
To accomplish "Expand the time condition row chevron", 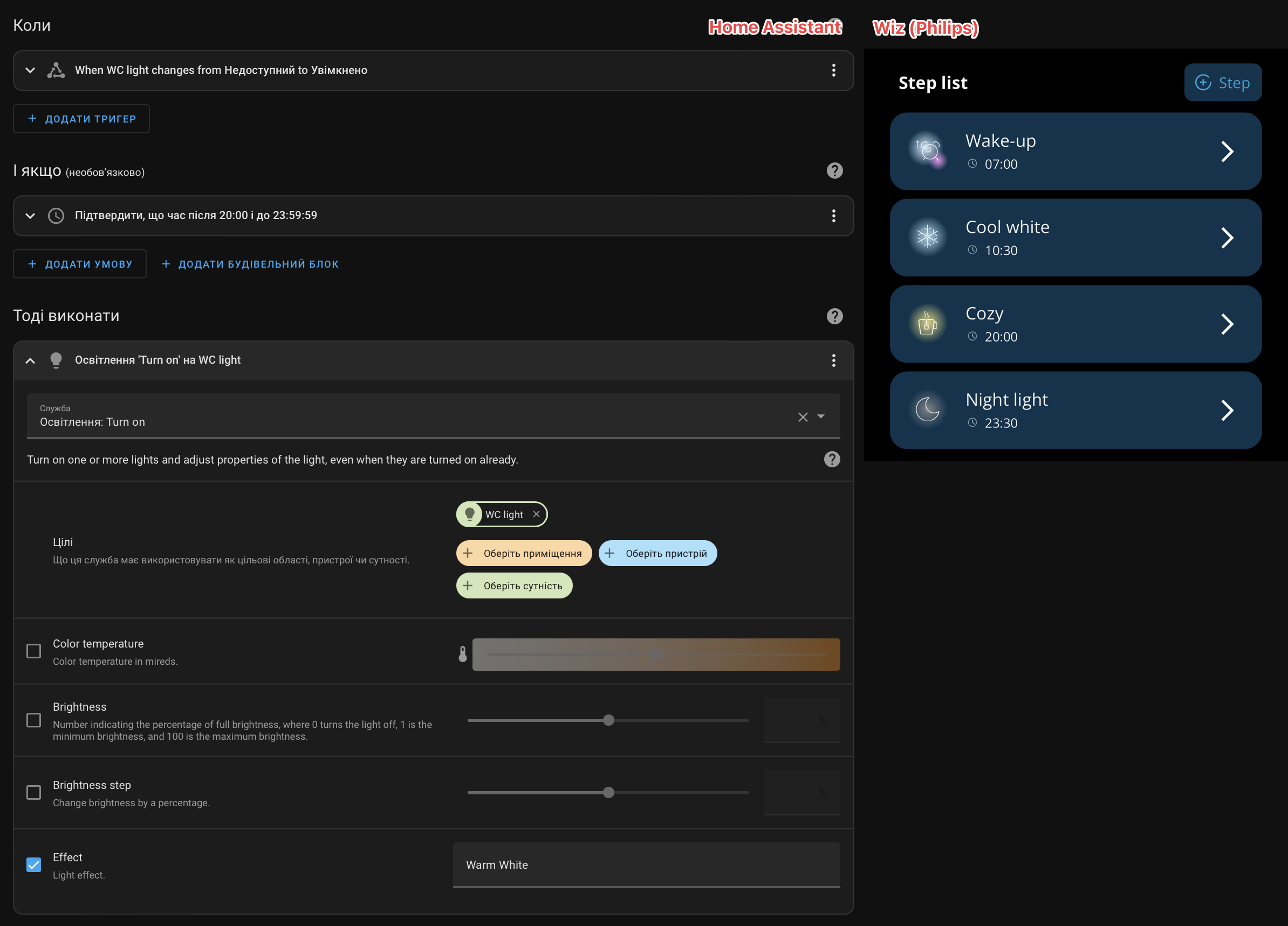I will [31, 216].
